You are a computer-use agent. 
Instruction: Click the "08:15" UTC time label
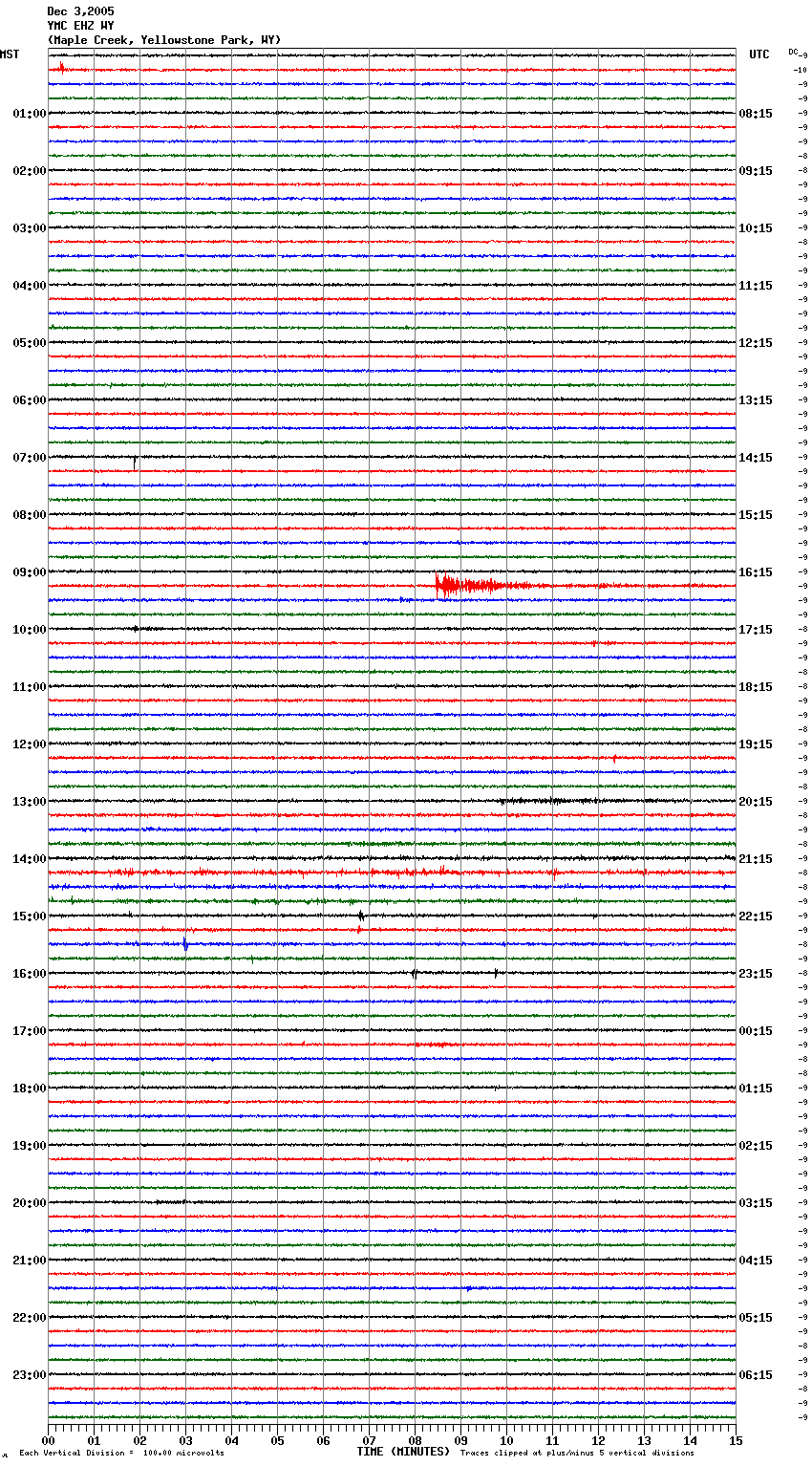point(756,114)
